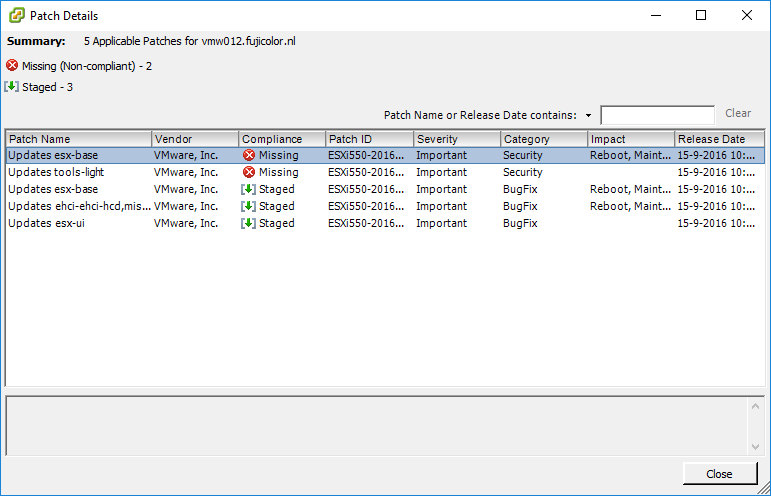The height and width of the screenshot is (496, 771).
Task: Click the '5 Applicable Patches' summary text
Action: [x=189, y=41]
